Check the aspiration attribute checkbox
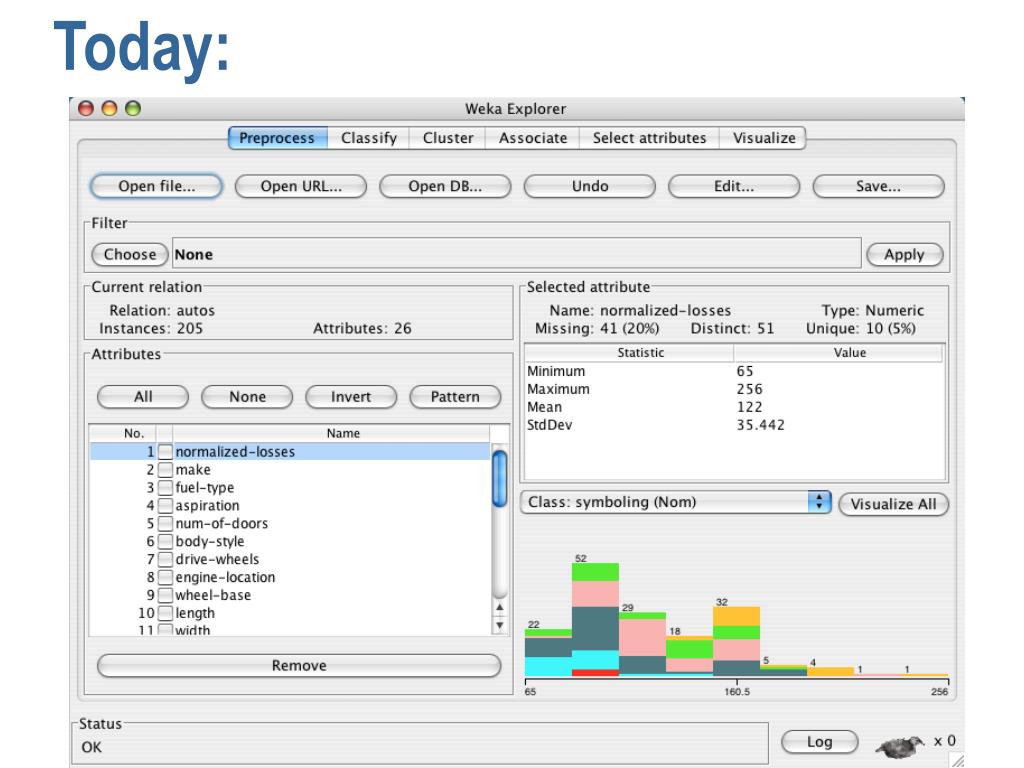The height and width of the screenshot is (768, 1024). (165, 505)
